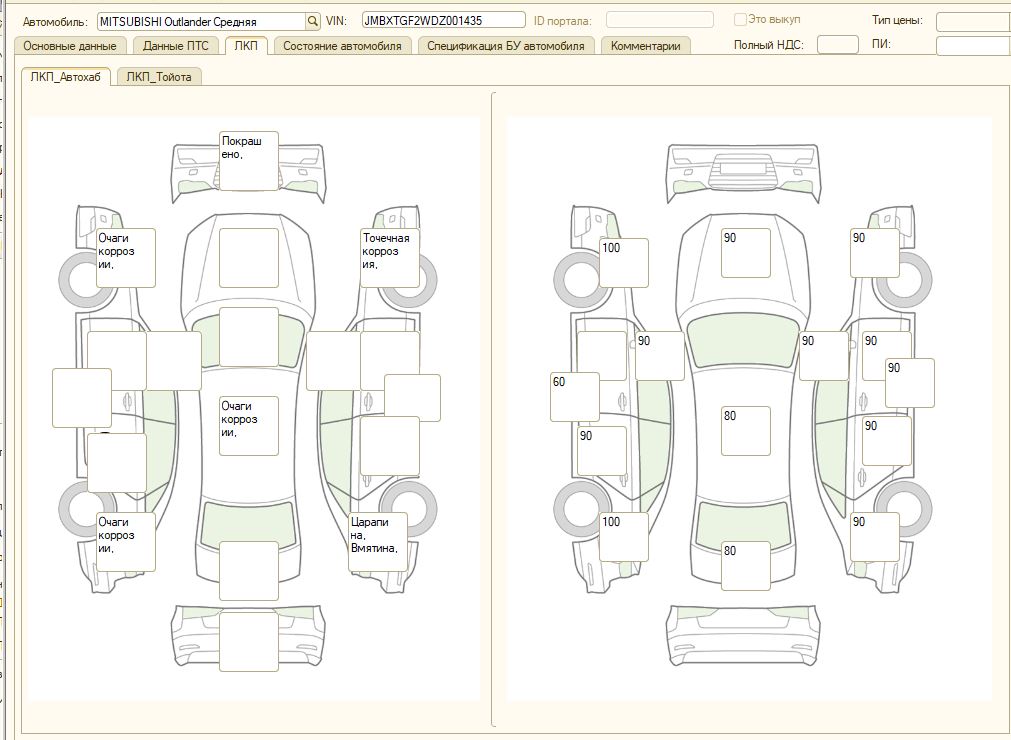Click the "Очаги коррозии" box on the car roof
Image resolution: width=1011 pixels, height=740 pixels.
pyautogui.click(x=248, y=426)
